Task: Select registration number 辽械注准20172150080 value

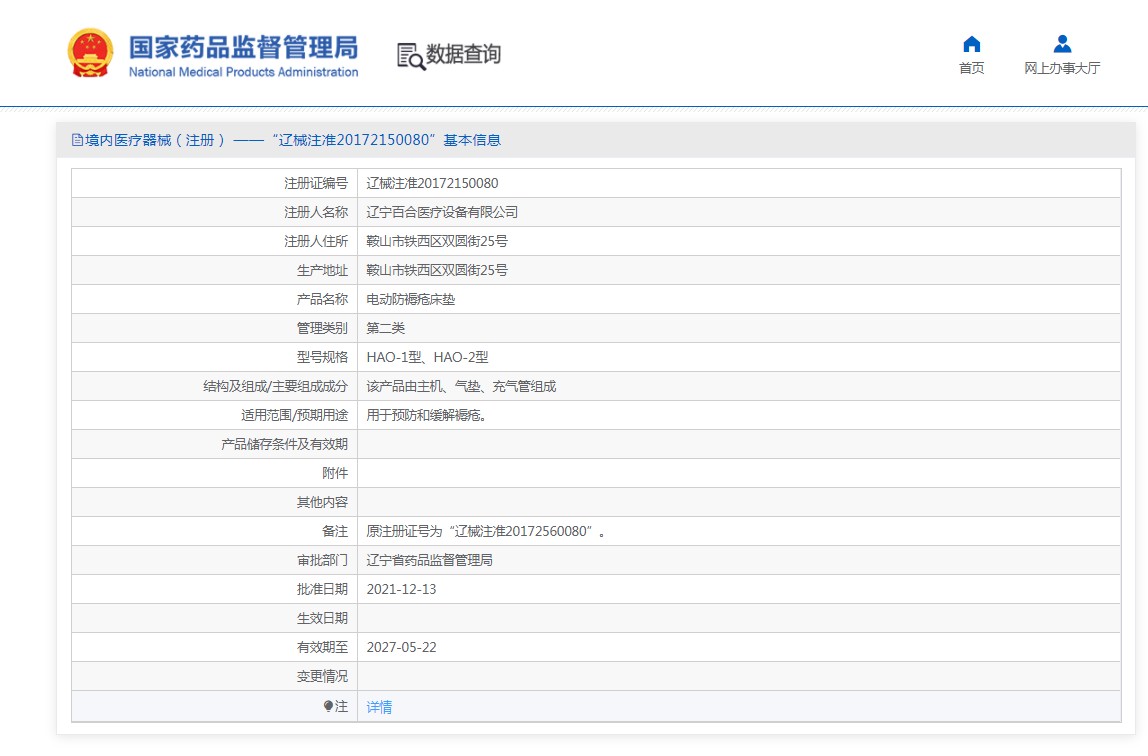Action: [x=432, y=183]
